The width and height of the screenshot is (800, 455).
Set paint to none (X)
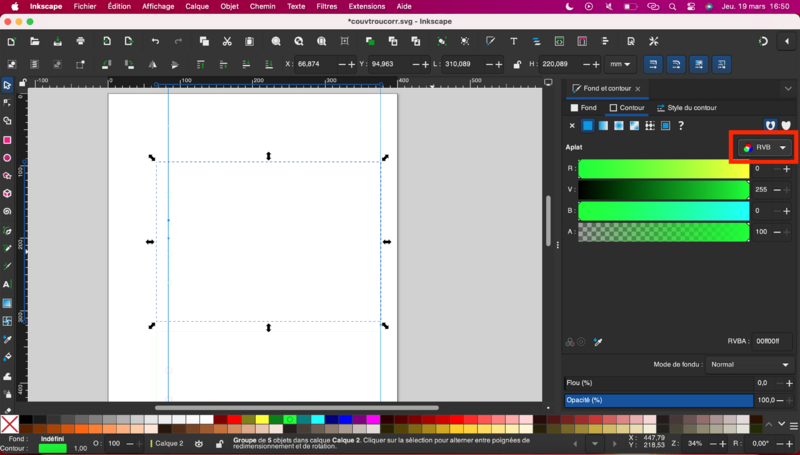point(572,126)
